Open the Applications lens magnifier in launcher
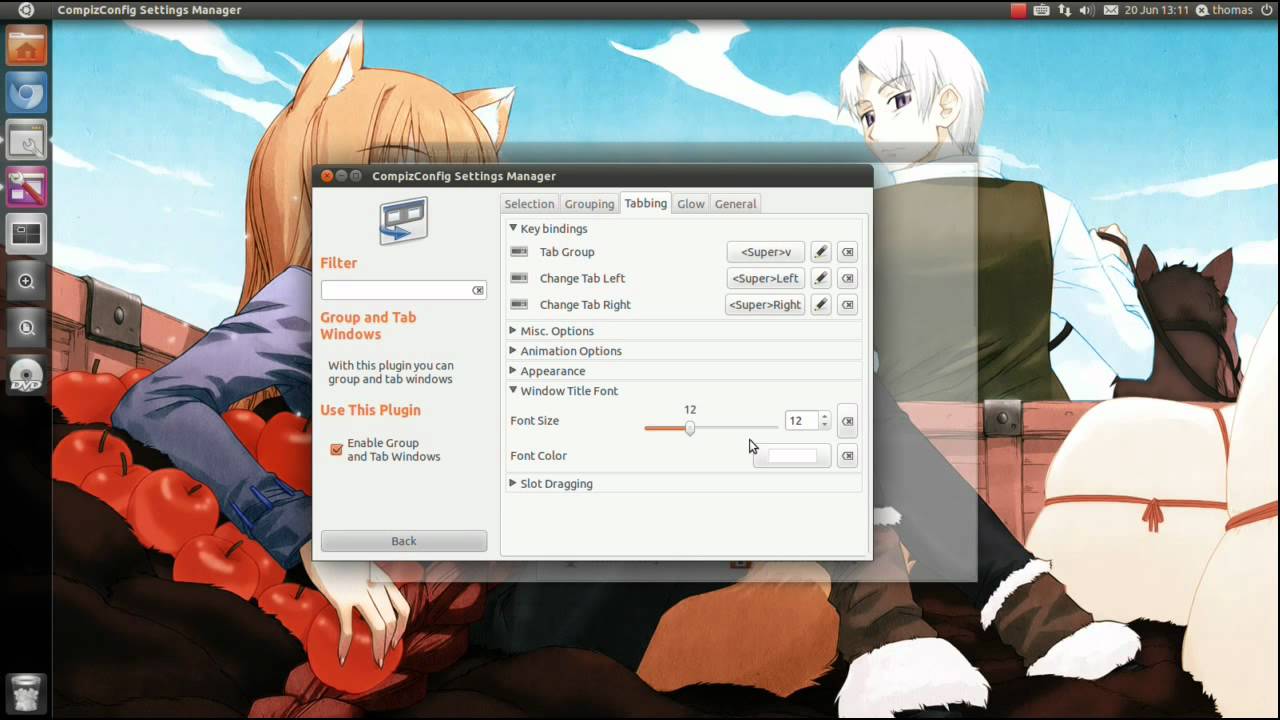This screenshot has width=1280, height=720. click(26, 281)
